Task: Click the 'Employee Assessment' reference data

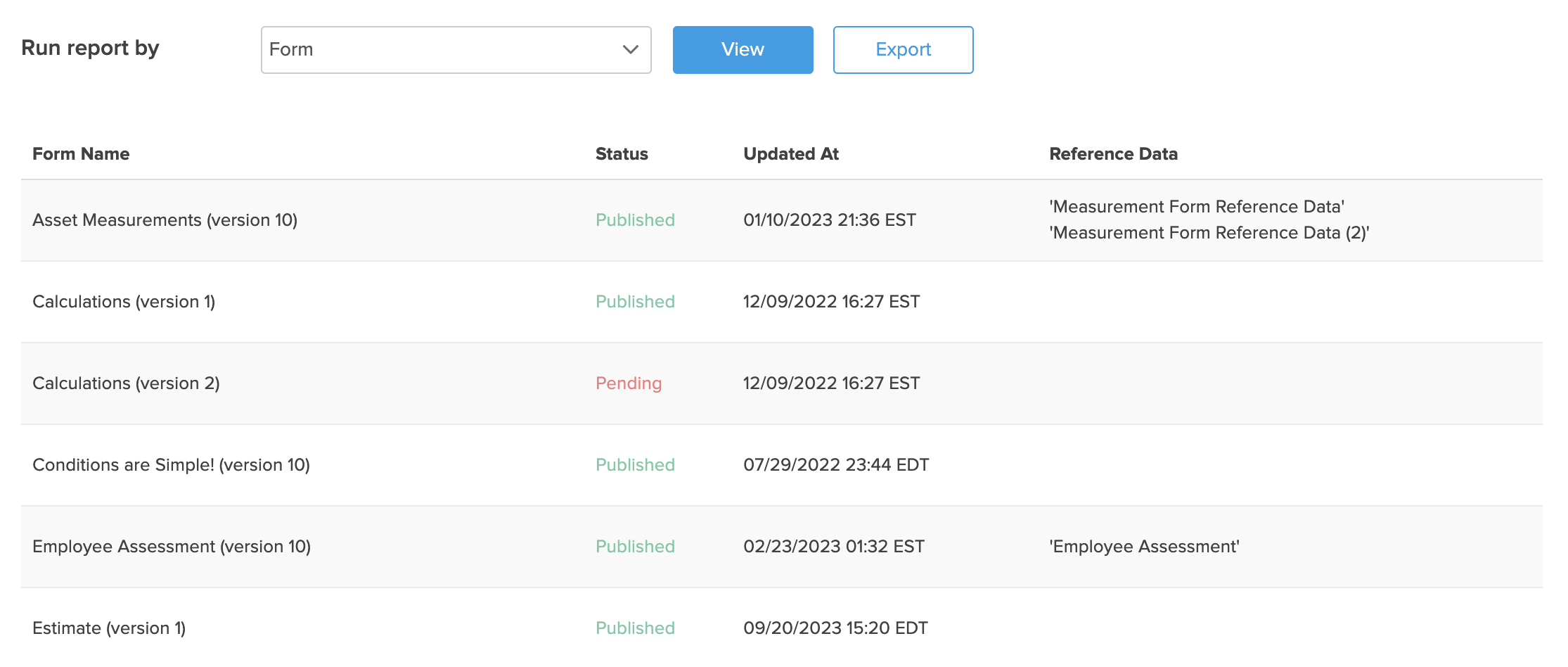Action: click(1144, 547)
